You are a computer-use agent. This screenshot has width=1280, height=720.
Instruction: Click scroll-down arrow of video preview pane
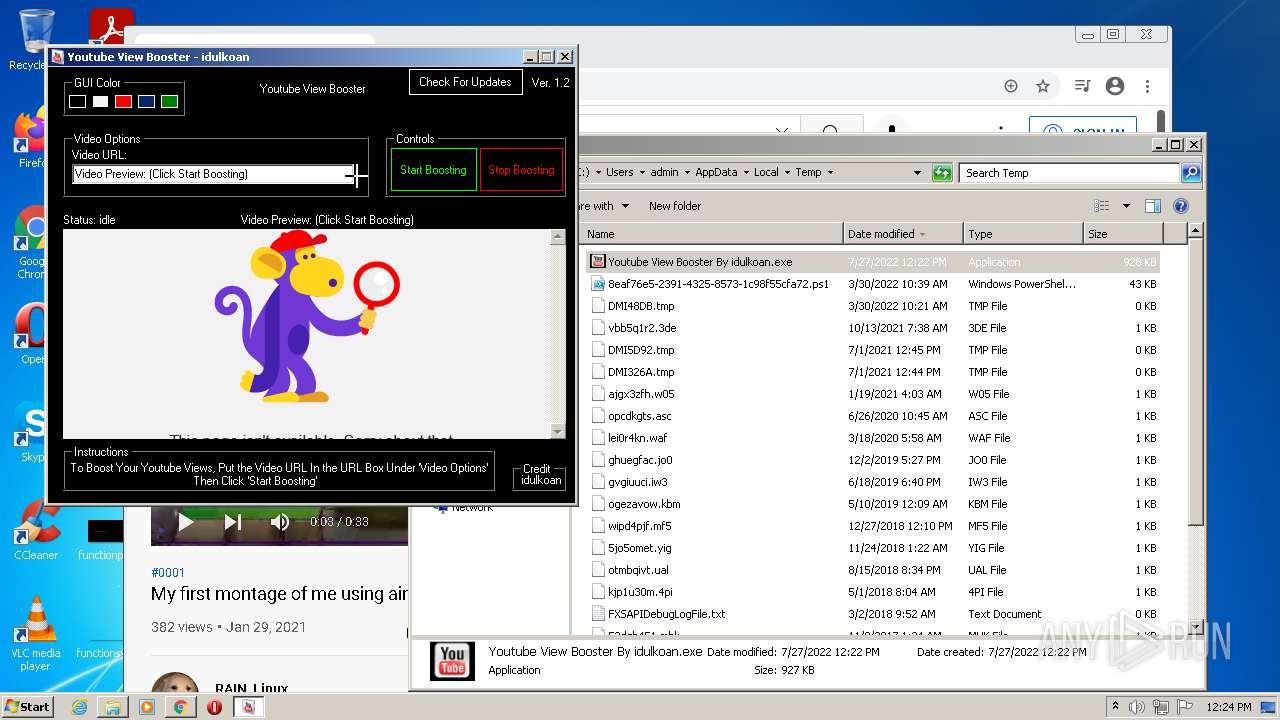click(558, 431)
